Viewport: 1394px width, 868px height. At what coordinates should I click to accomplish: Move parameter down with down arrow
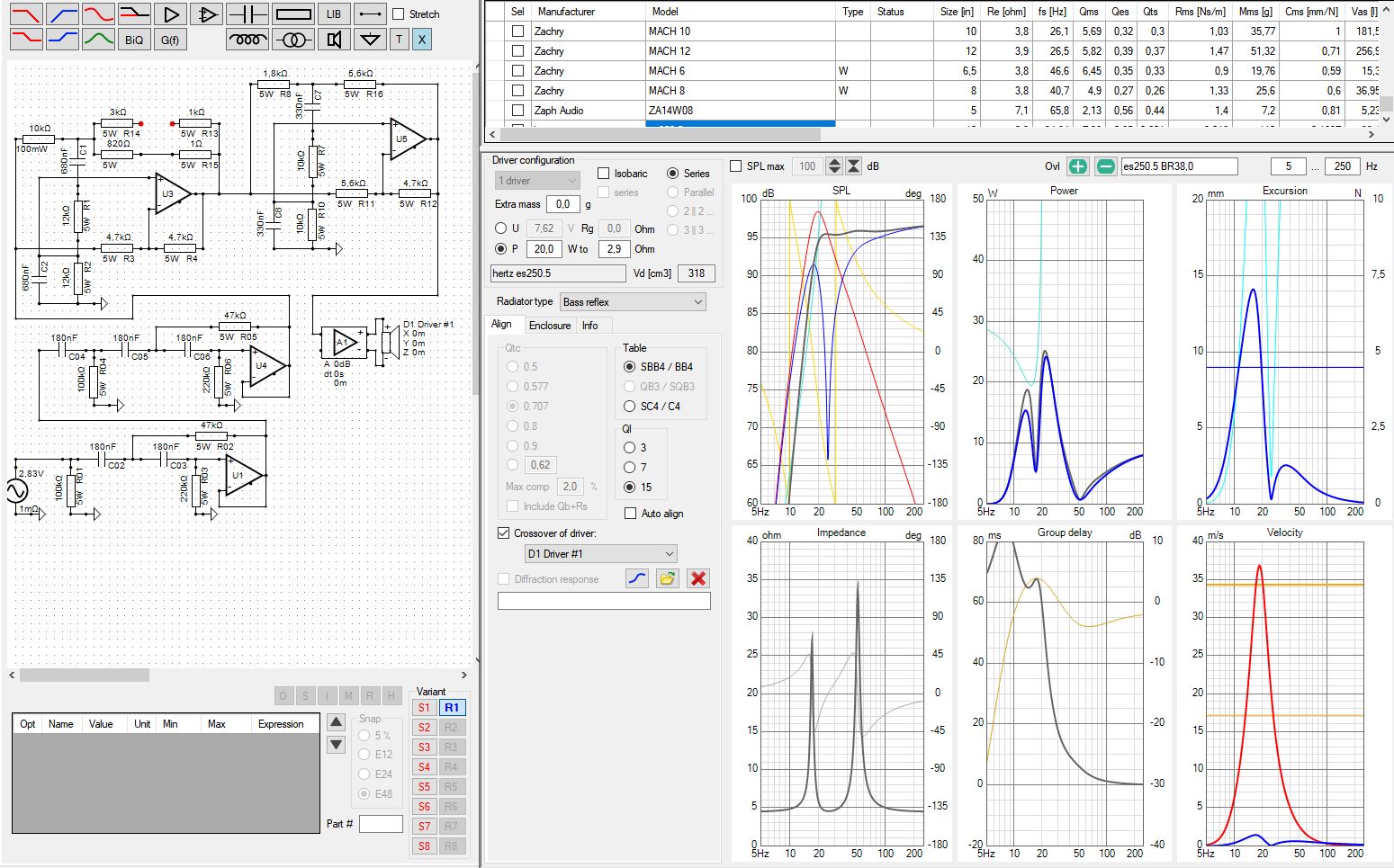[x=336, y=744]
